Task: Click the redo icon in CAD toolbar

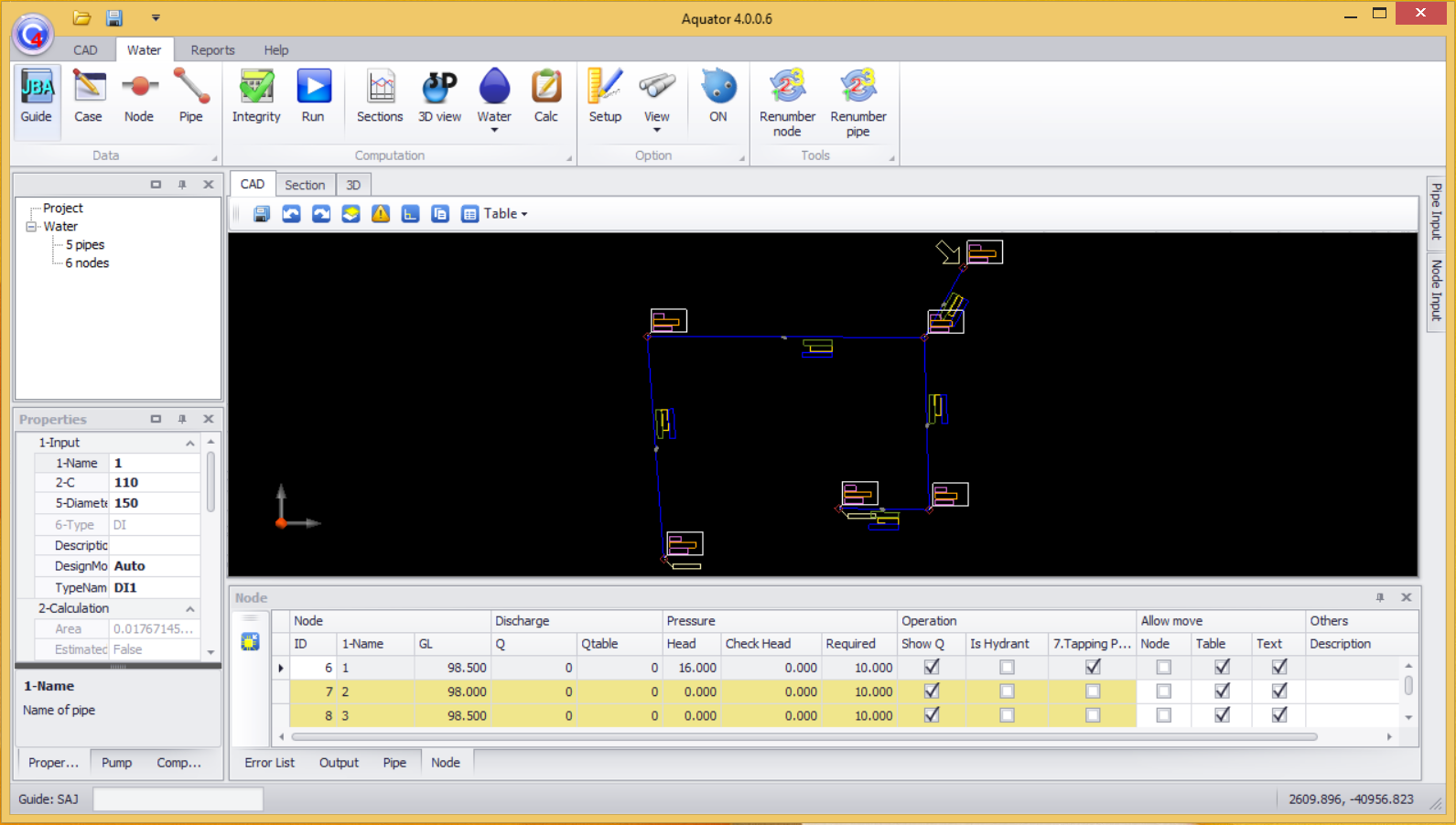Action: [321, 214]
